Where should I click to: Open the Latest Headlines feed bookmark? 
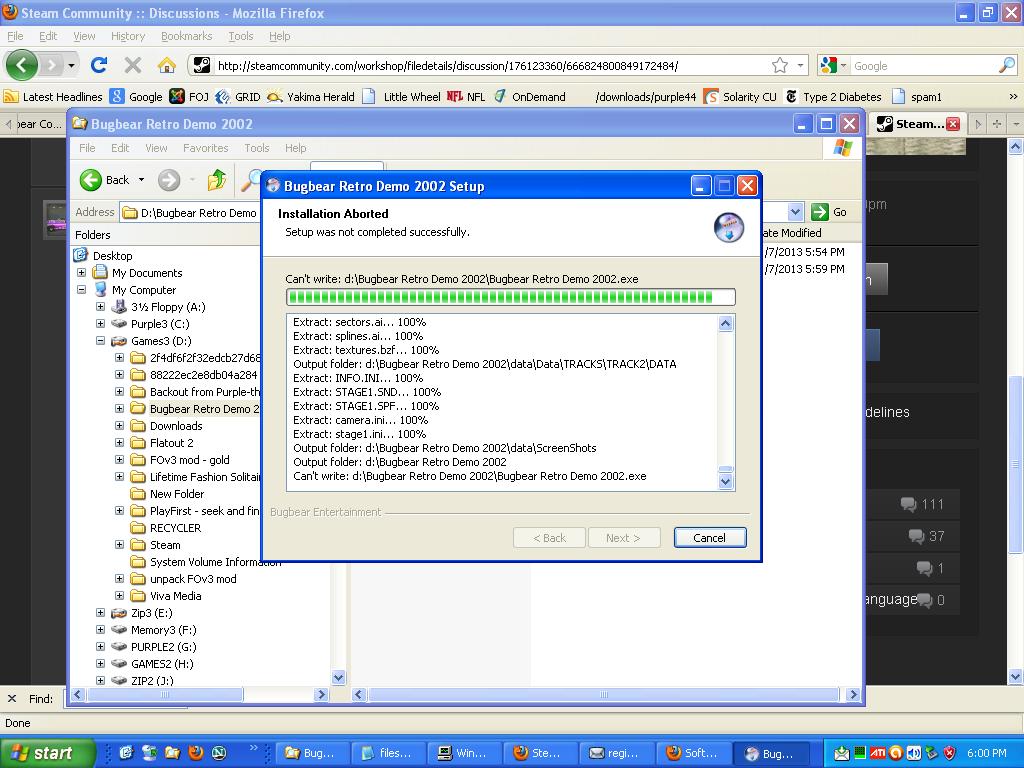point(53,97)
